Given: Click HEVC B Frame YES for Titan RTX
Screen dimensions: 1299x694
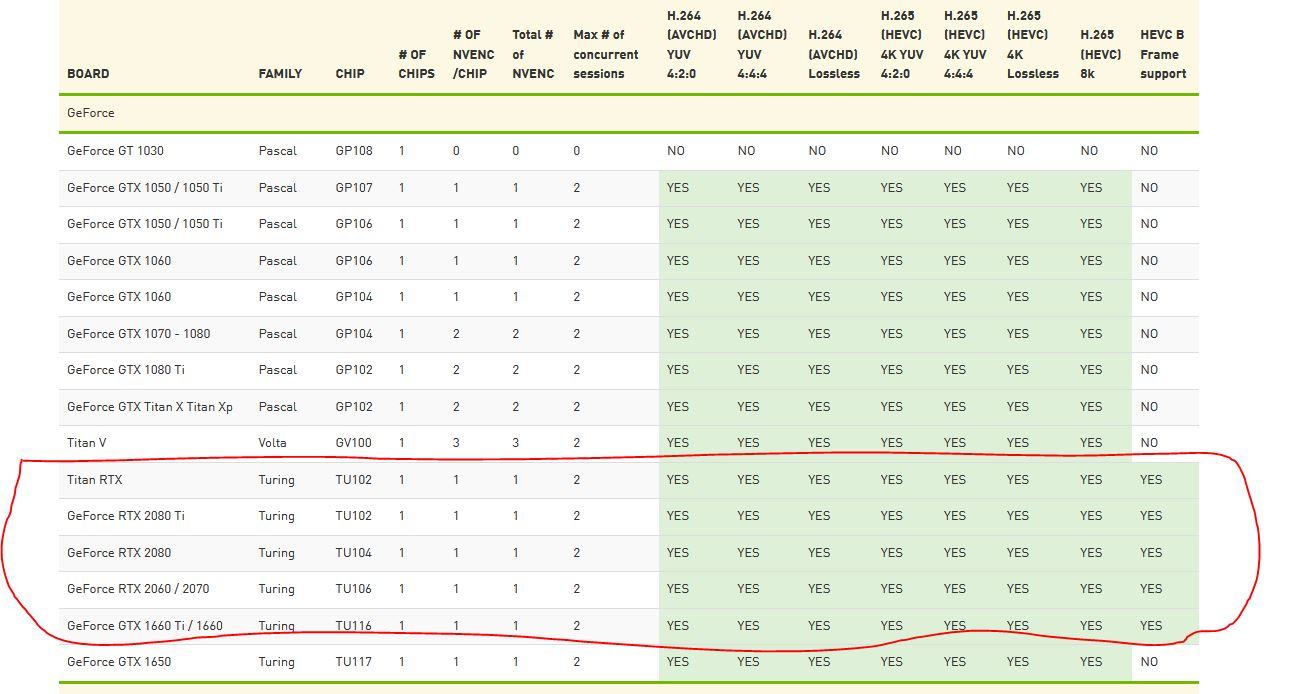Looking at the screenshot, I should point(1151,480).
